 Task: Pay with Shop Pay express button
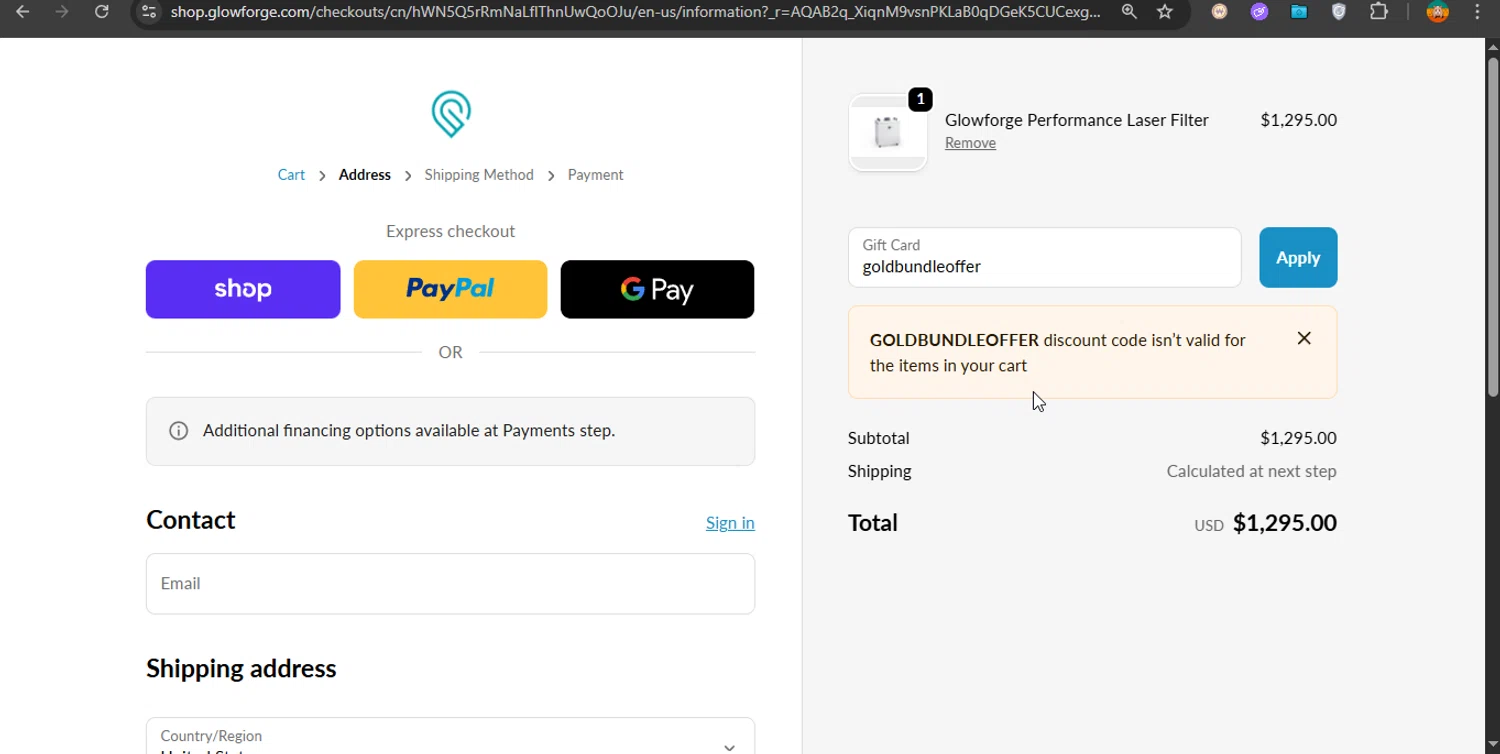pos(243,290)
